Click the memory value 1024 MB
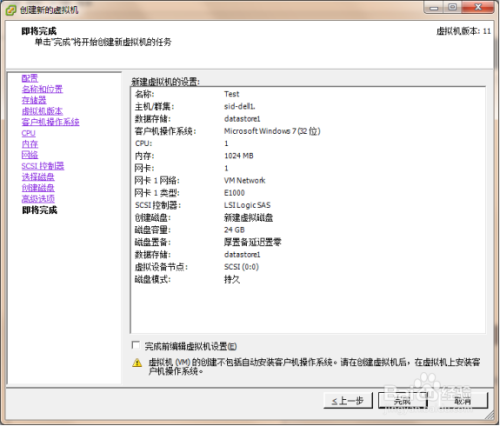The width and height of the screenshot is (500, 426). point(239,156)
